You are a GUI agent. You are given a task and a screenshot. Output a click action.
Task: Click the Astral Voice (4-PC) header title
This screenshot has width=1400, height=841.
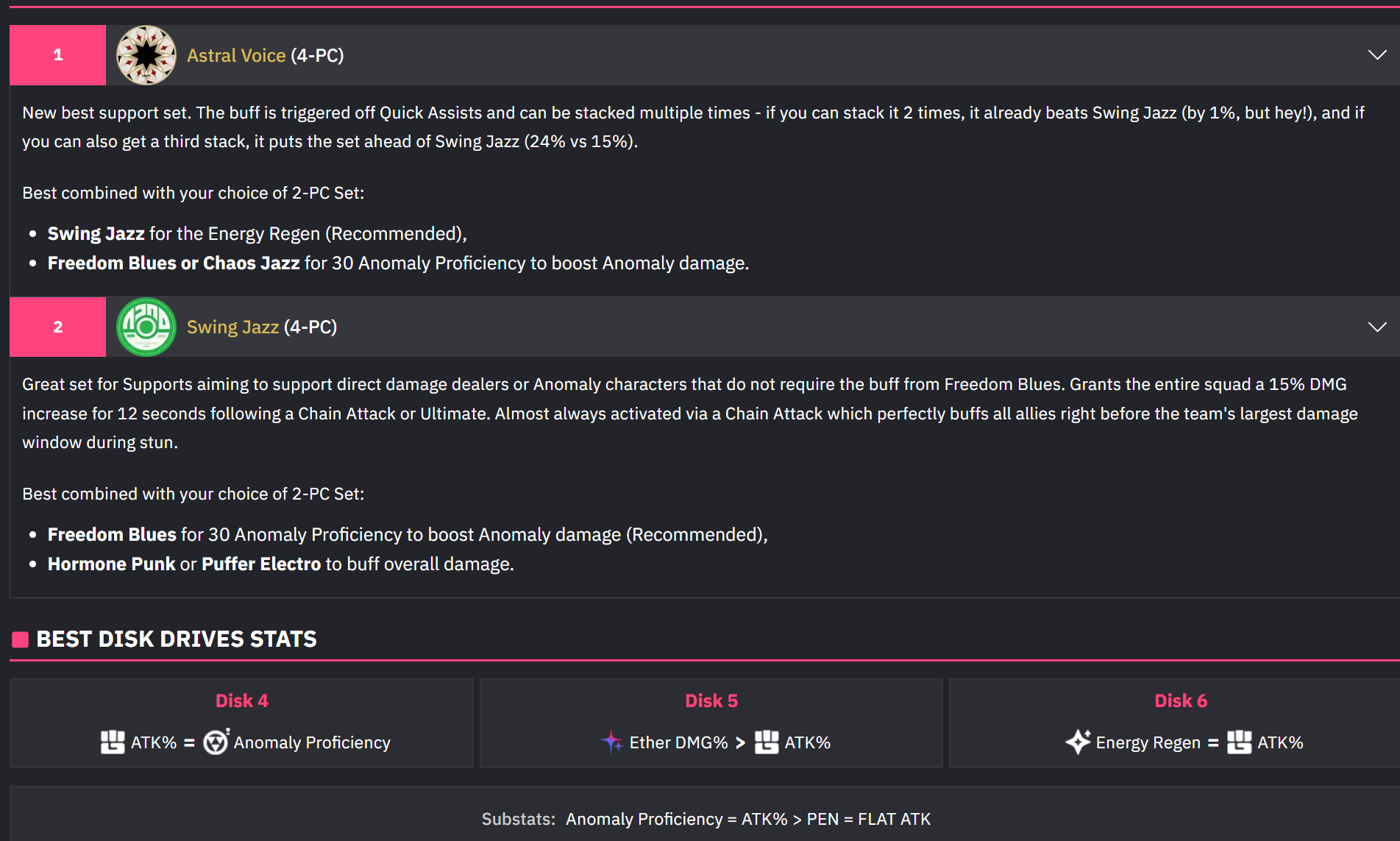point(266,56)
